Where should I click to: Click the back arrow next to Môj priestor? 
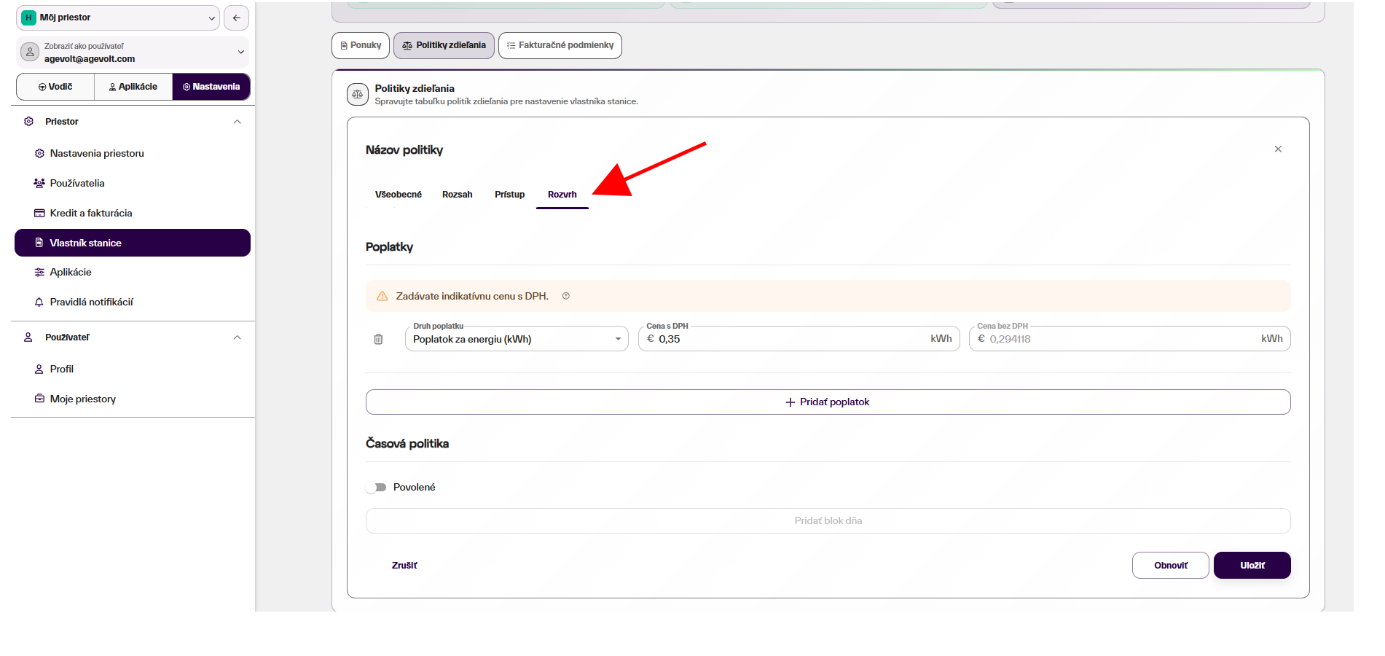[x=236, y=17]
